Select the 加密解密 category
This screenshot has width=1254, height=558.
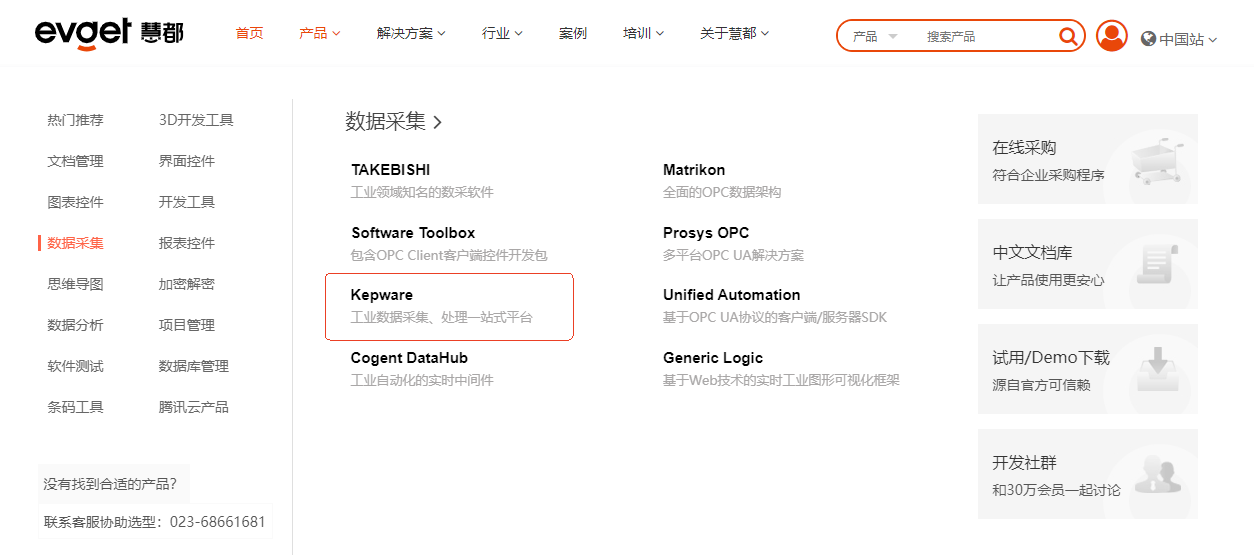coord(187,284)
